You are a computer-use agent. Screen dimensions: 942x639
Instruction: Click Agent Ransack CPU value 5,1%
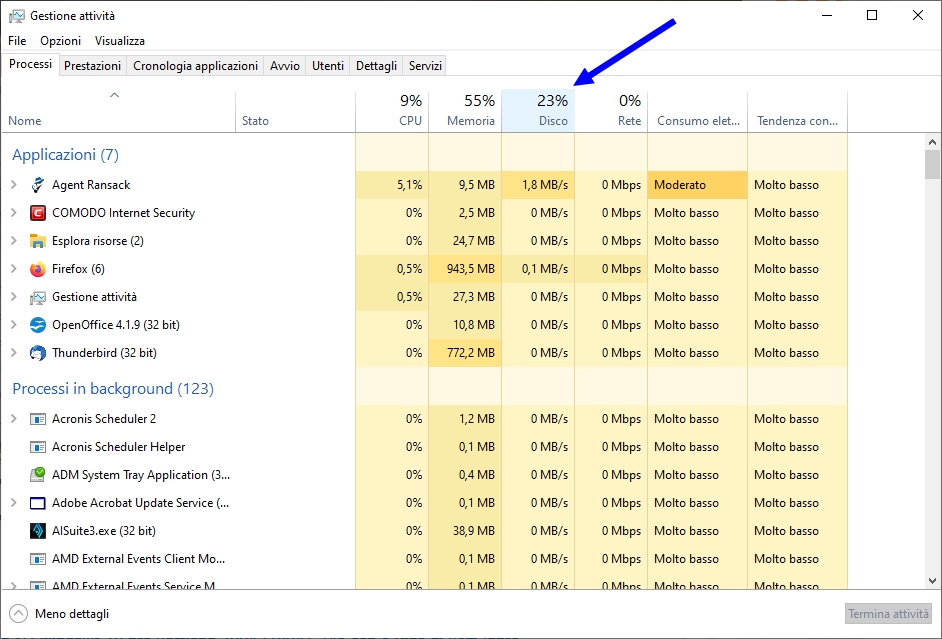pyautogui.click(x=410, y=185)
